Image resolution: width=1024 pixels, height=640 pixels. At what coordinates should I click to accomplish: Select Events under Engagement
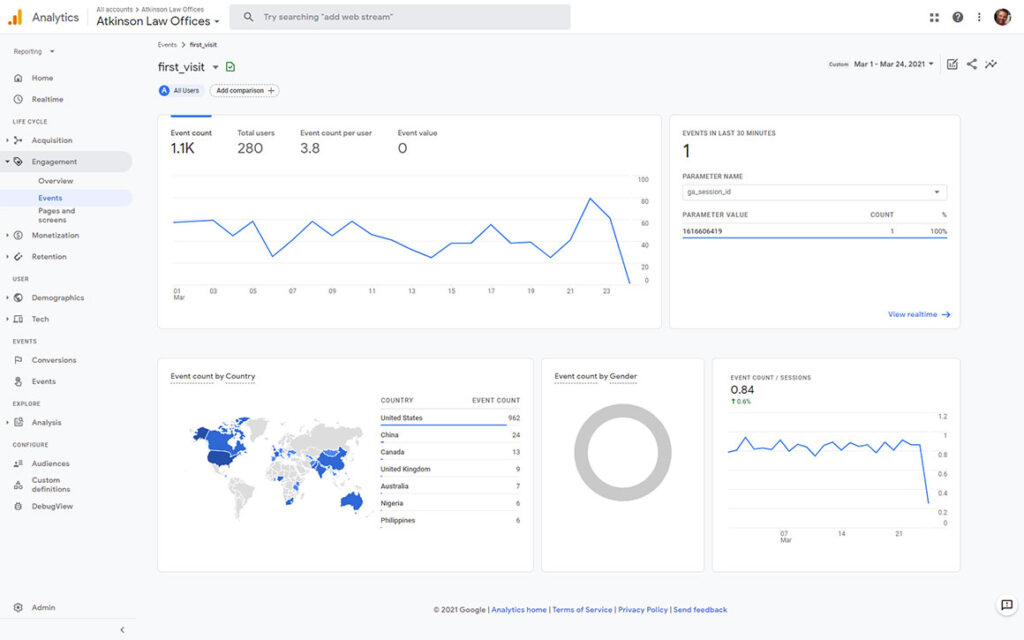[50, 198]
